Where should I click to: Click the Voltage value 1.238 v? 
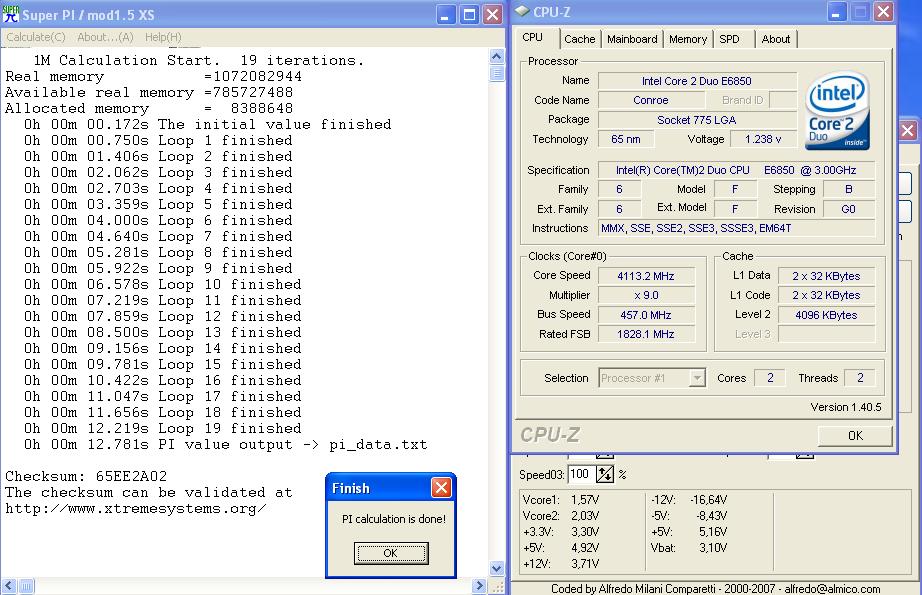[x=763, y=139]
